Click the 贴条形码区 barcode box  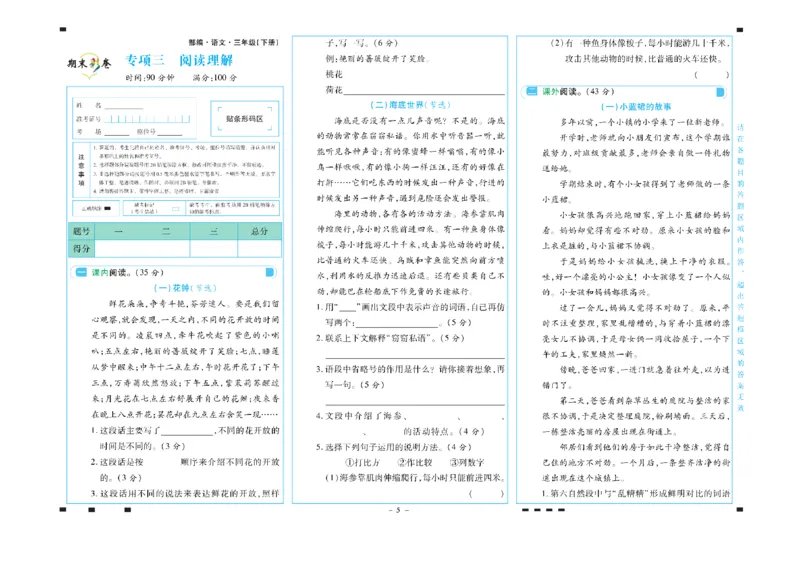(244, 118)
